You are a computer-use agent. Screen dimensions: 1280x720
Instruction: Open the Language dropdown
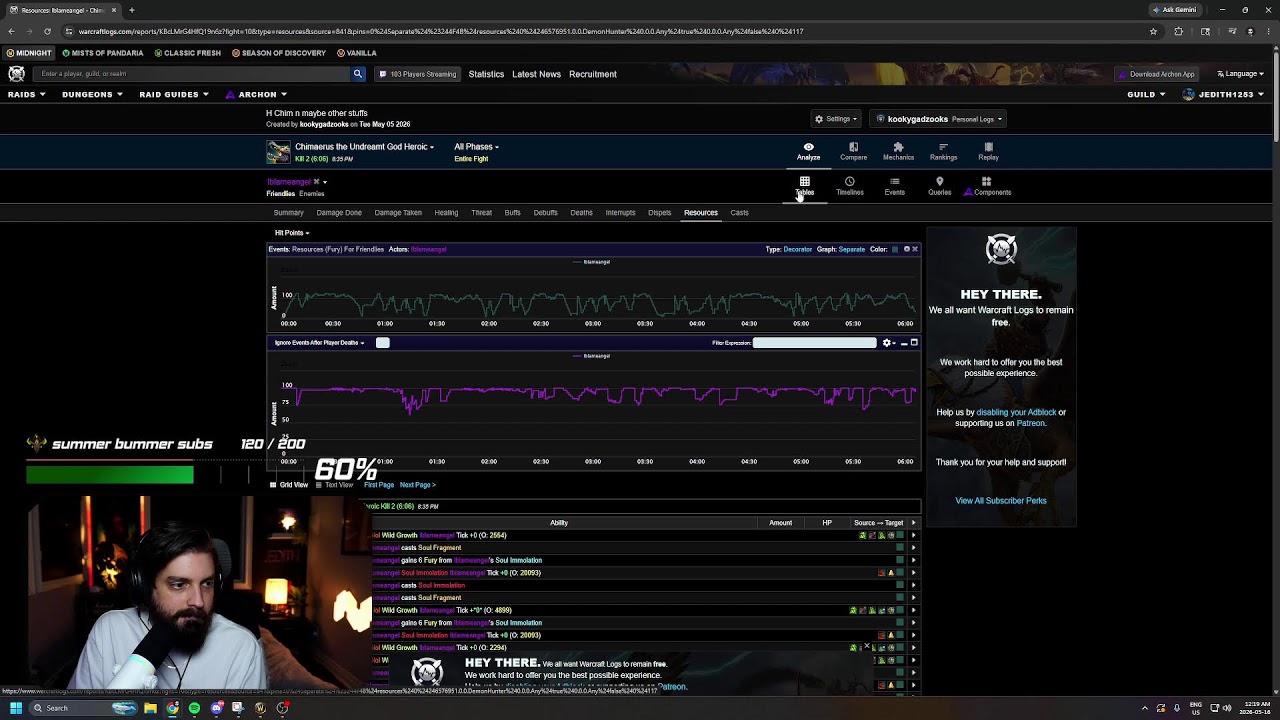(x=1240, y=74)
